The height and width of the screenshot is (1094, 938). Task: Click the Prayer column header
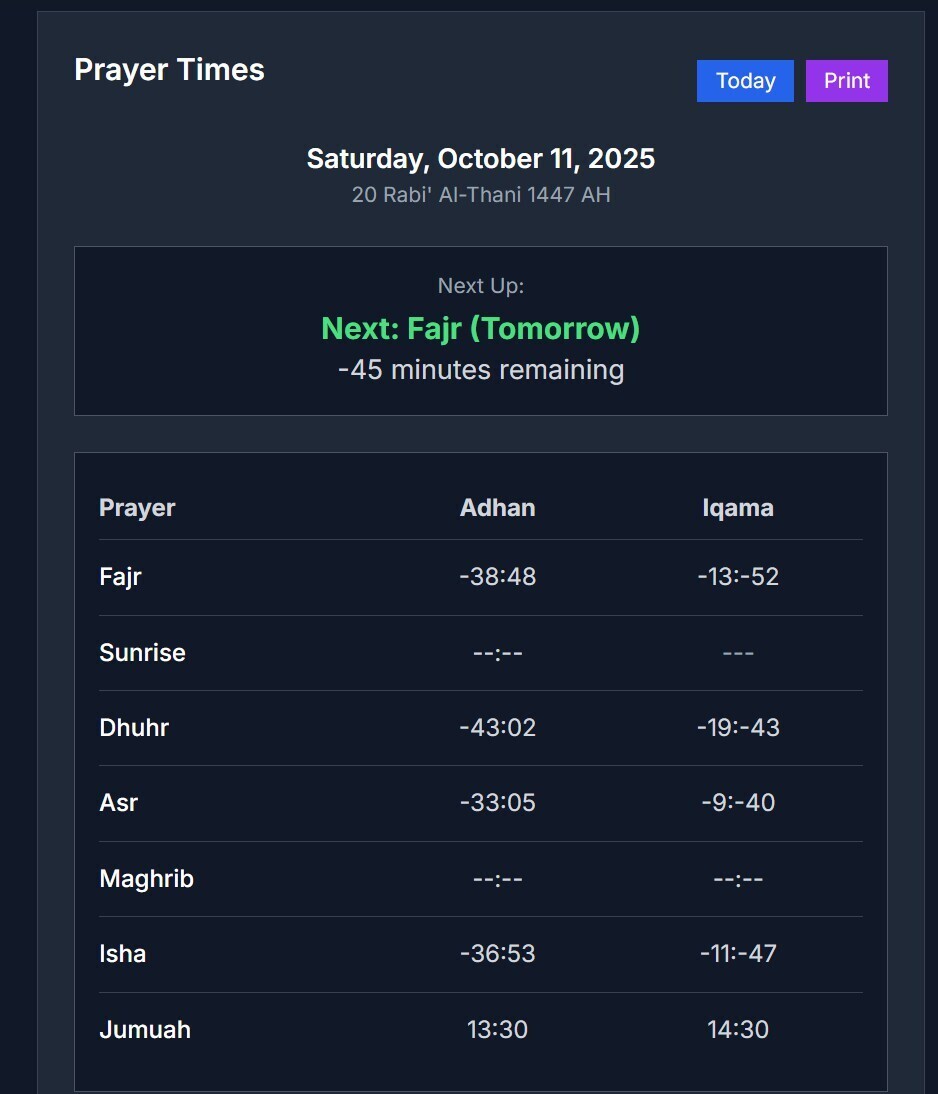pos(137,508)
